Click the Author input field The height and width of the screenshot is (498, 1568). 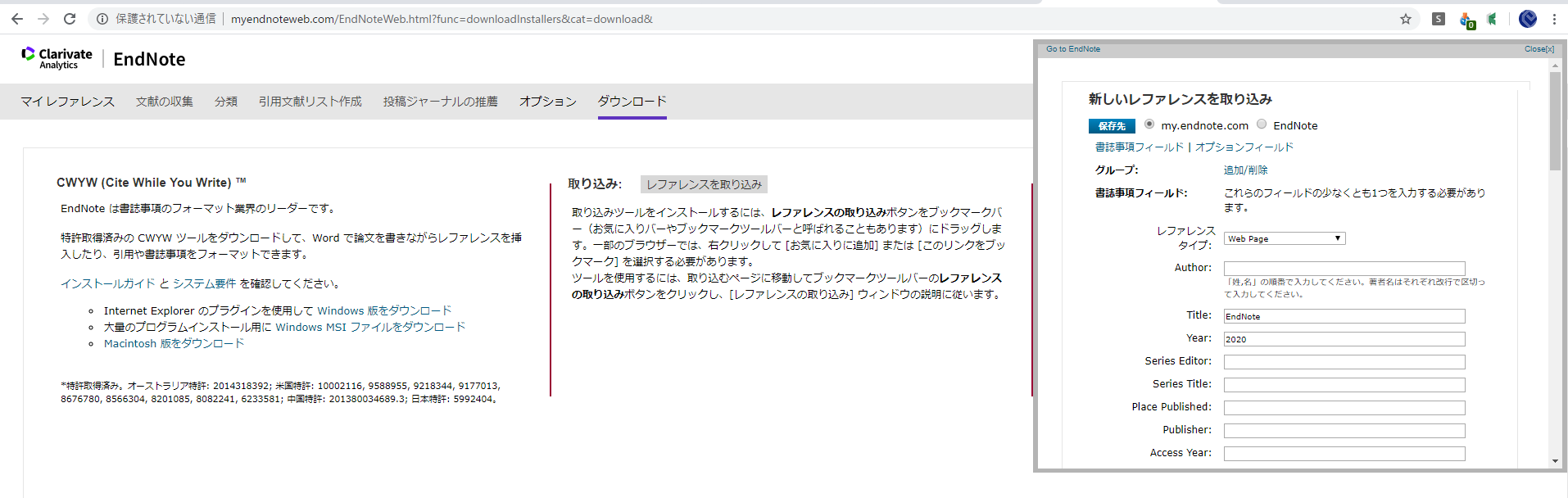[1344, 269]
